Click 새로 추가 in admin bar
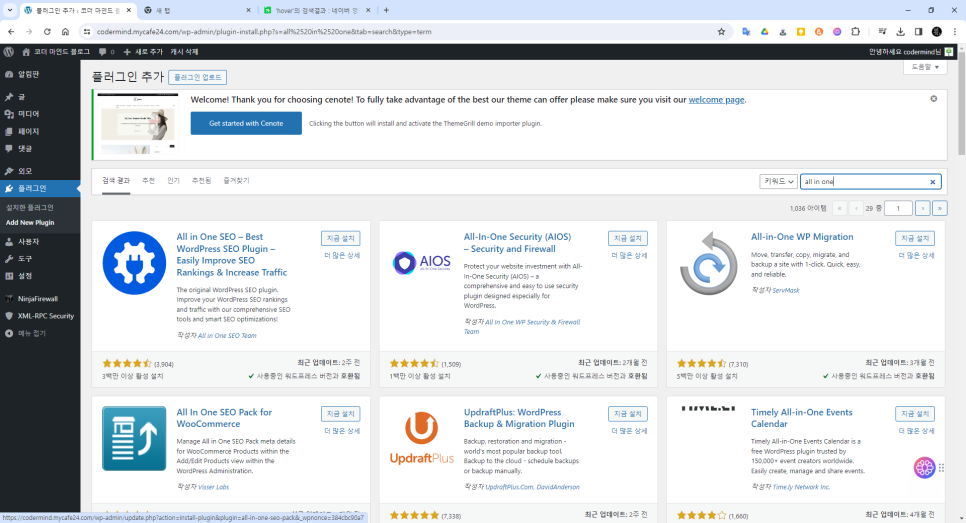The image size is (966, 523). click(143, 52)
